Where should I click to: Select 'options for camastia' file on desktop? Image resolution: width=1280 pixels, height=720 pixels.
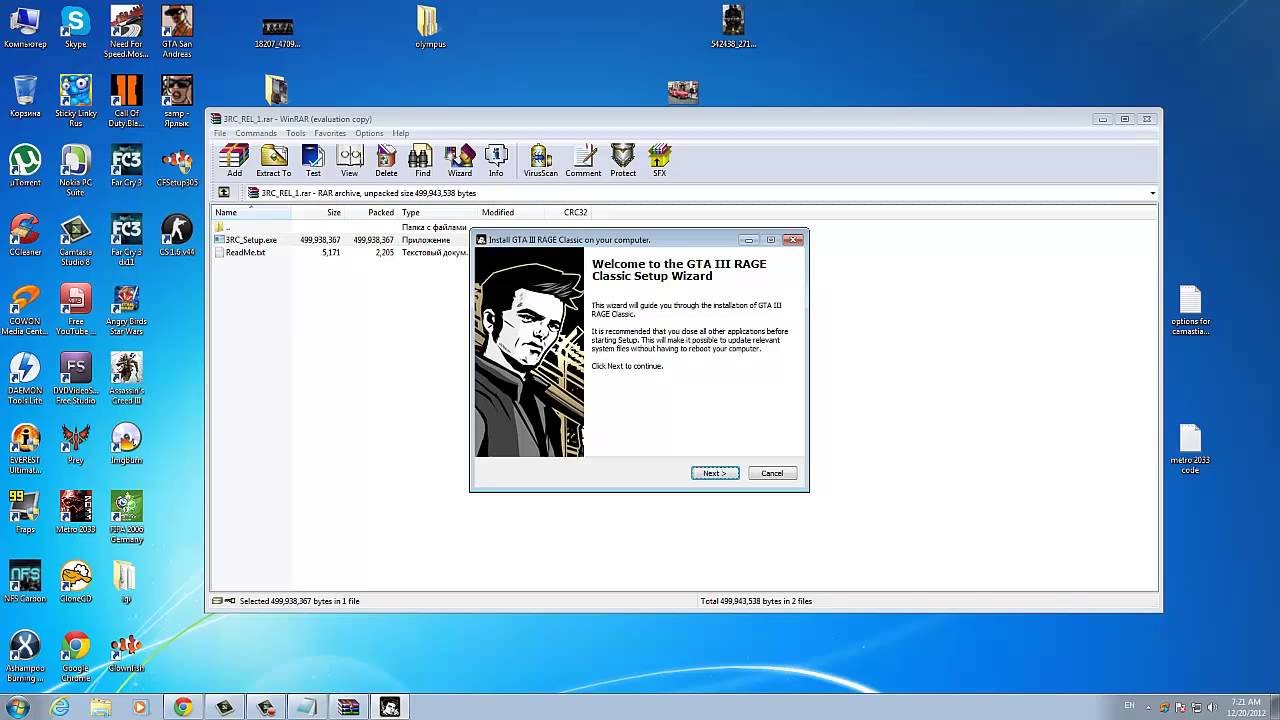(1190, 310)
